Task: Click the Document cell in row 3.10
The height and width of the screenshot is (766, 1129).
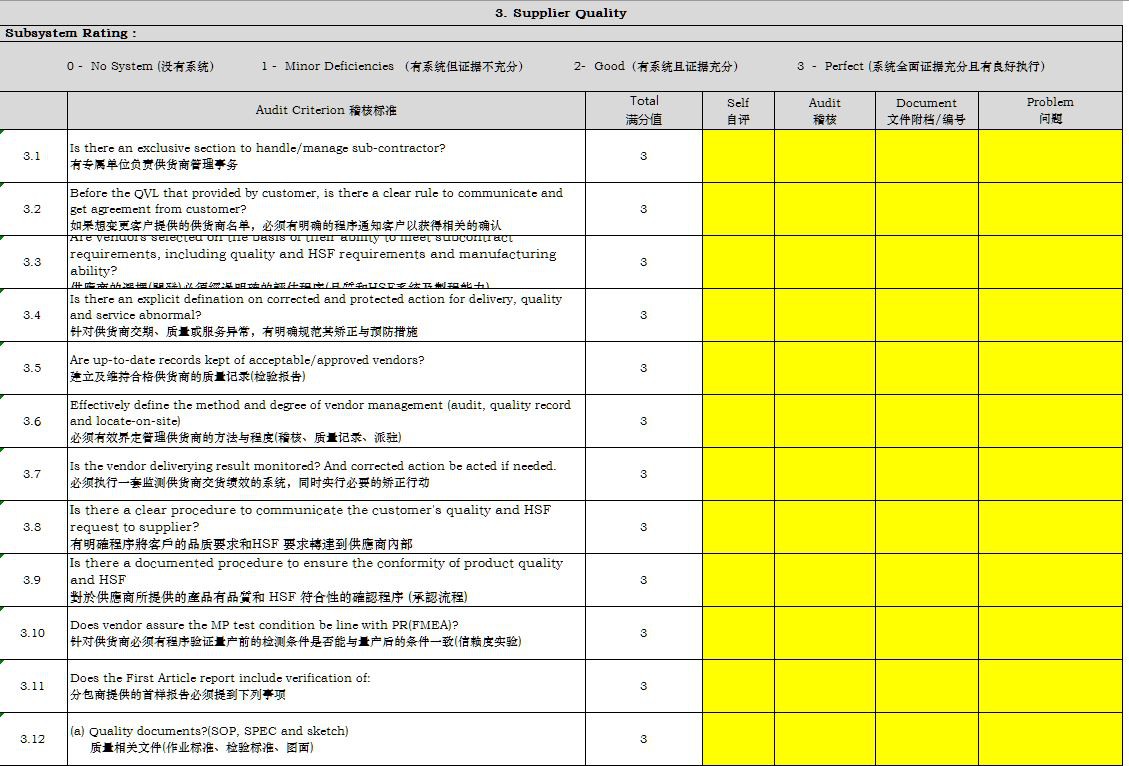Action: (927, 633)
